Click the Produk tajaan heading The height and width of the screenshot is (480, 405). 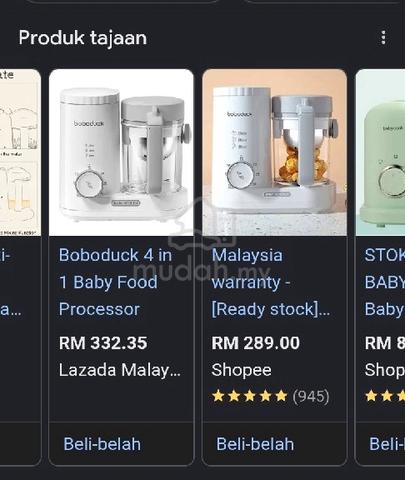[83, 38]
